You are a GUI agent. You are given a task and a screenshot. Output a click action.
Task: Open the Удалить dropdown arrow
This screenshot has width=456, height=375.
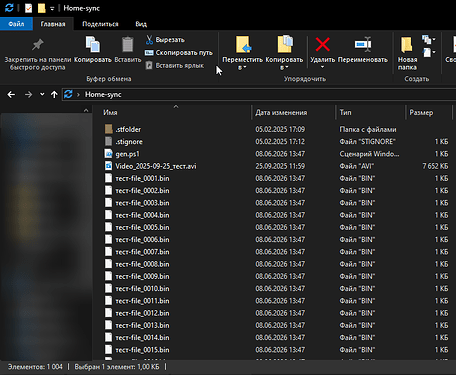click(x=322, y=67)
